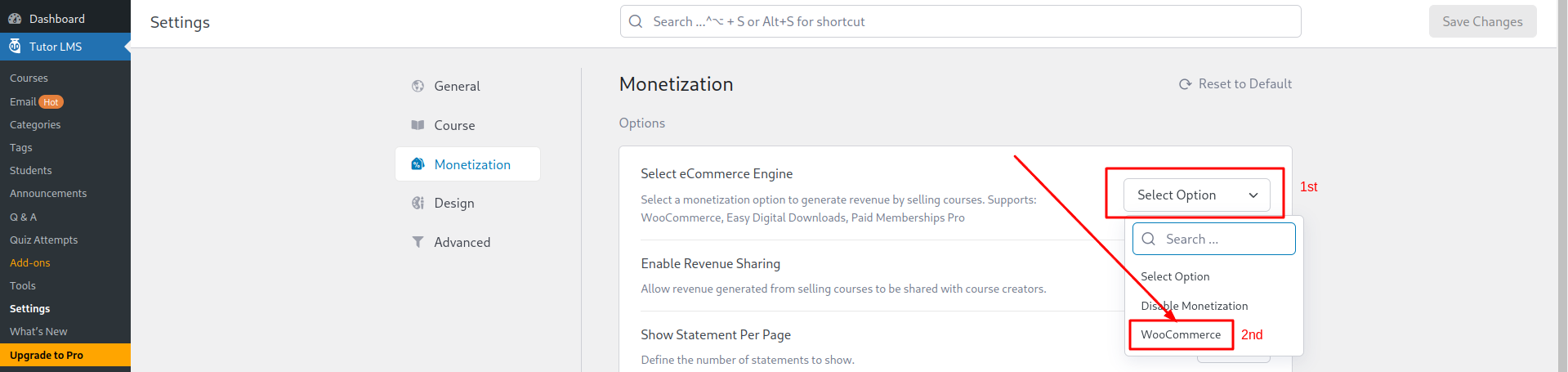Click the Save Changes button
Image resolution: width=1568 pixels, height=372 pixels.
(1482, 21)
